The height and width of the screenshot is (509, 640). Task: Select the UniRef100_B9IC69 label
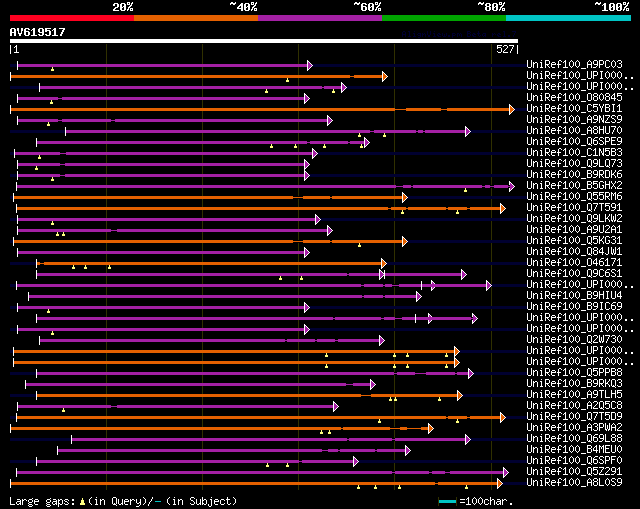pos(574,306)
